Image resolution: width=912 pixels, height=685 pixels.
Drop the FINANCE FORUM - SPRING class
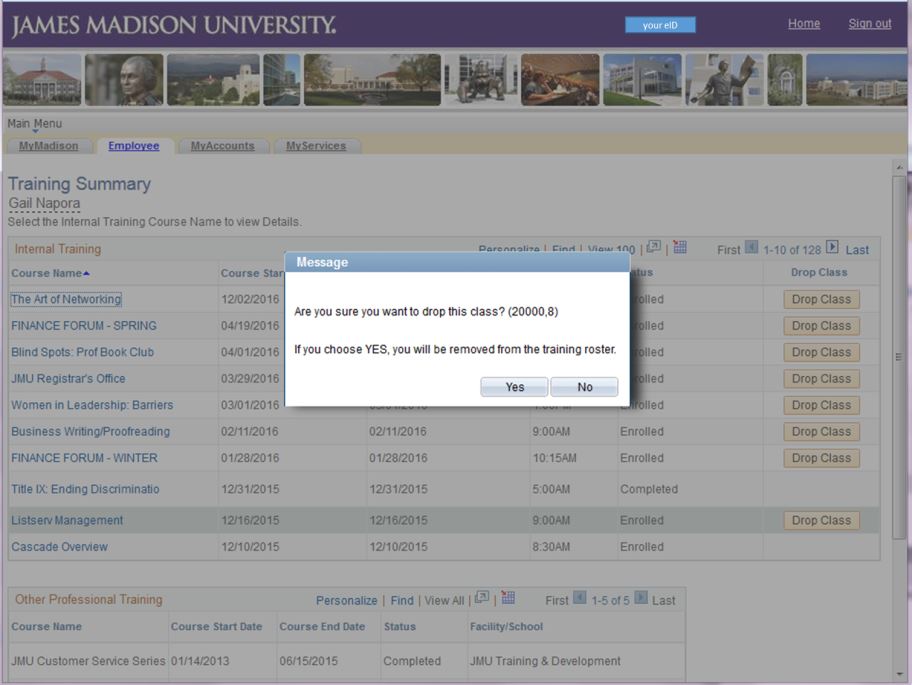(821, 326)
